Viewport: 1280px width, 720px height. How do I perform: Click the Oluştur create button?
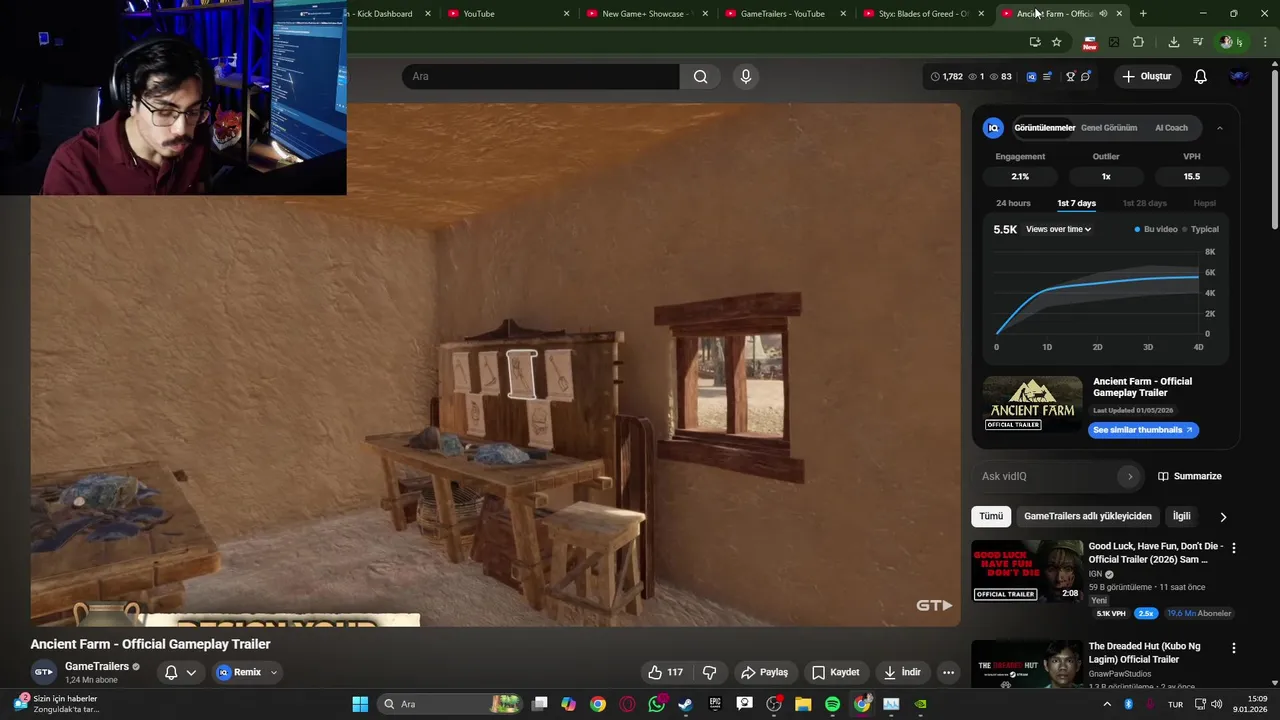[1146, 76]
